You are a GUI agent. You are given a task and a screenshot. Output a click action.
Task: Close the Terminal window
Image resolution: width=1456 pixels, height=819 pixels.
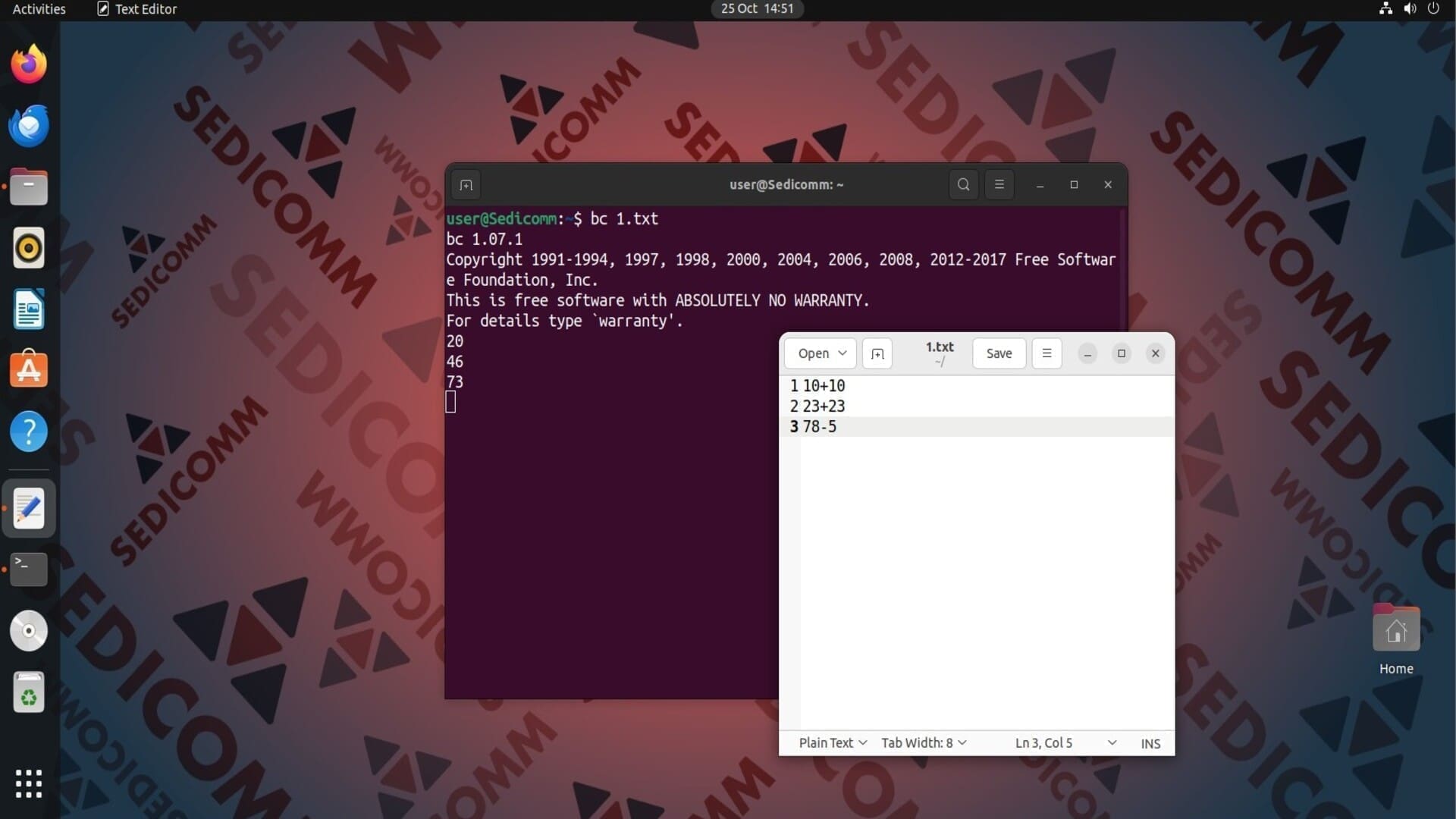pyautogui.click(x=1108, y=184)
